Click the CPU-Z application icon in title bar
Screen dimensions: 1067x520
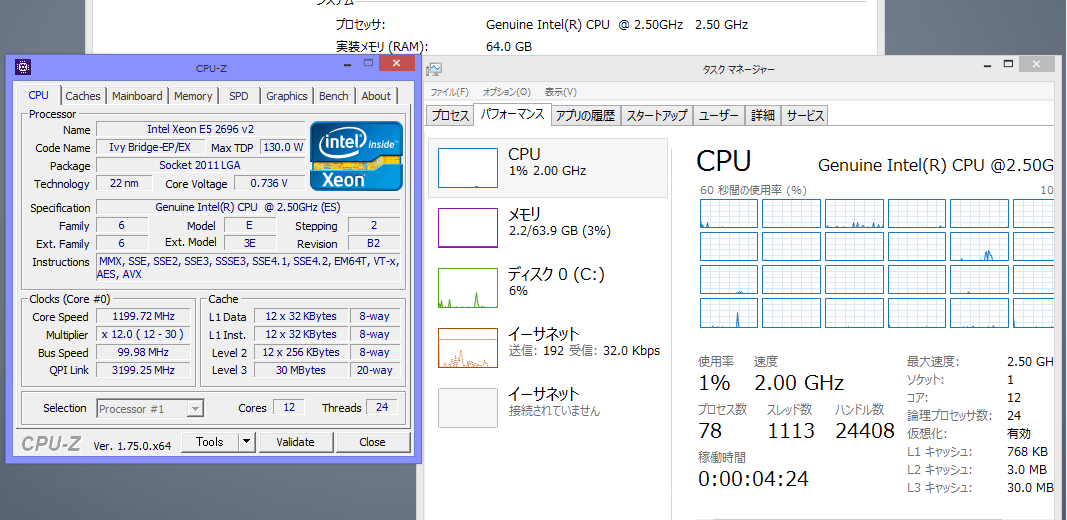point(23,67)
